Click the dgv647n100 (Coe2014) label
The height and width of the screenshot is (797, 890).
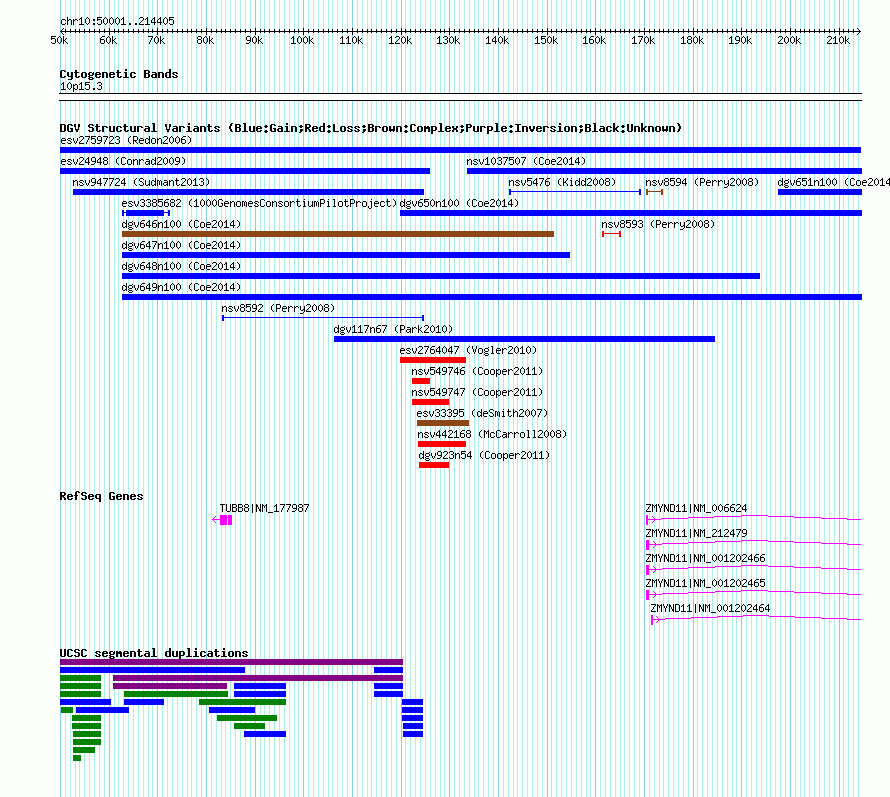tap(181, 245)
